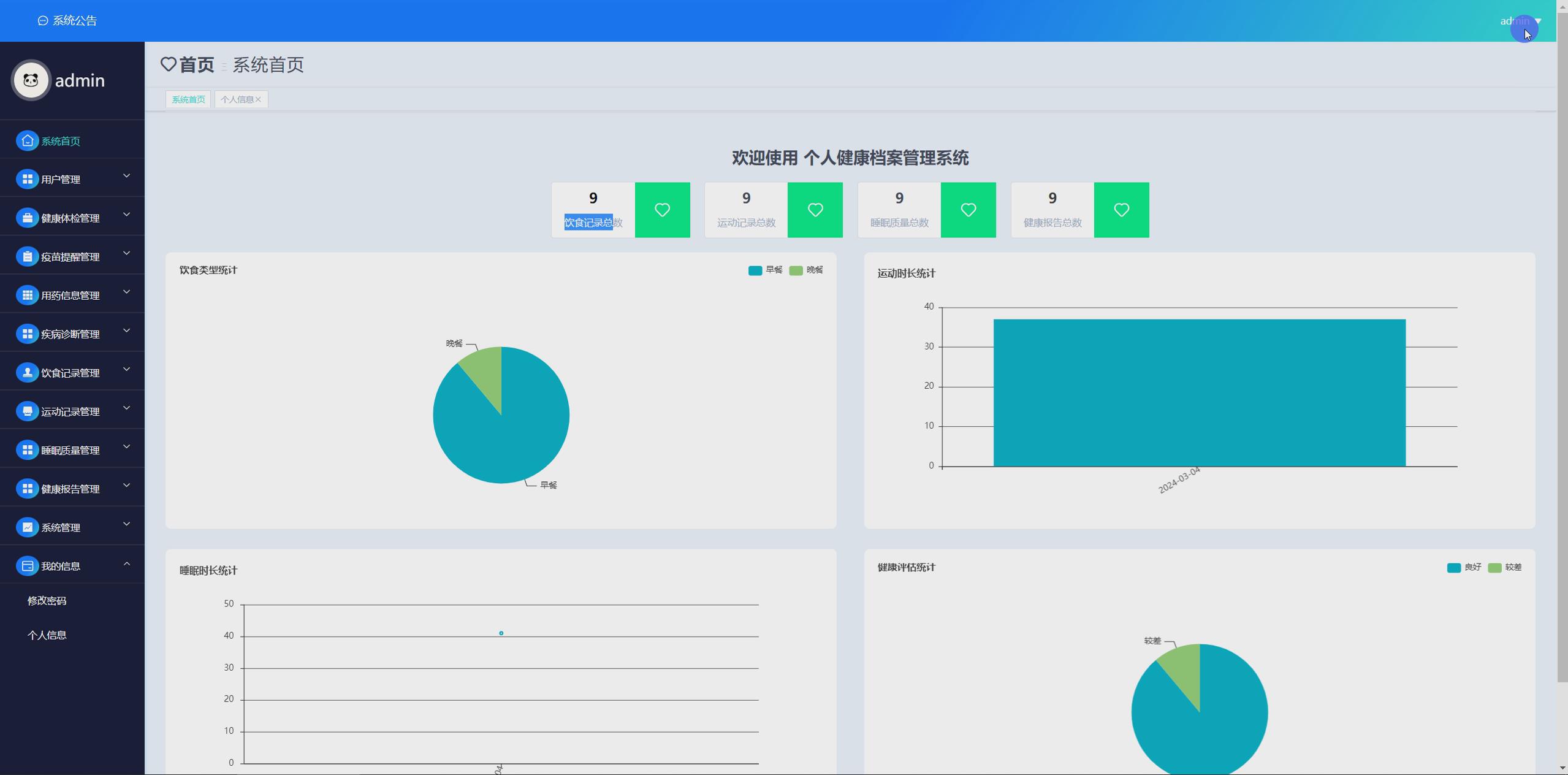
Task: Click the 系统管理 chart icon
Action: 27,527
